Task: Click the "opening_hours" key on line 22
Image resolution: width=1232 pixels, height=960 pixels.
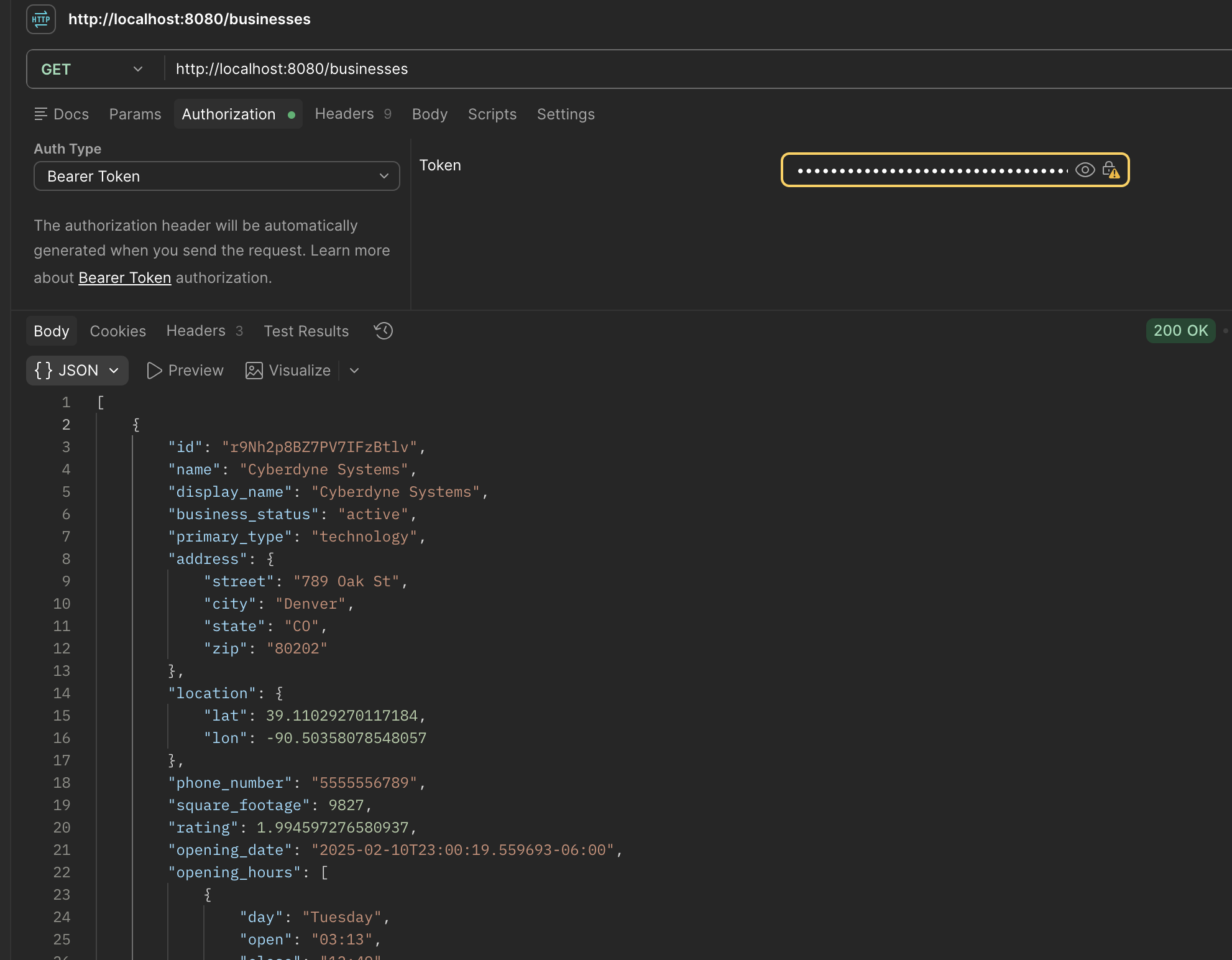Action: click(x=234, y=872)
